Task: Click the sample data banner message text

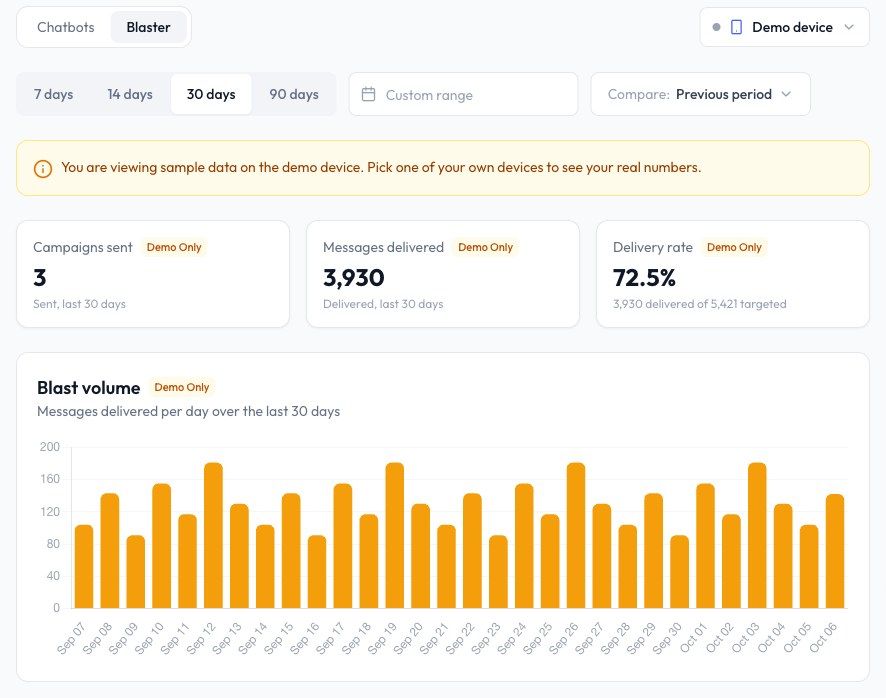Action: click(381, 168)
